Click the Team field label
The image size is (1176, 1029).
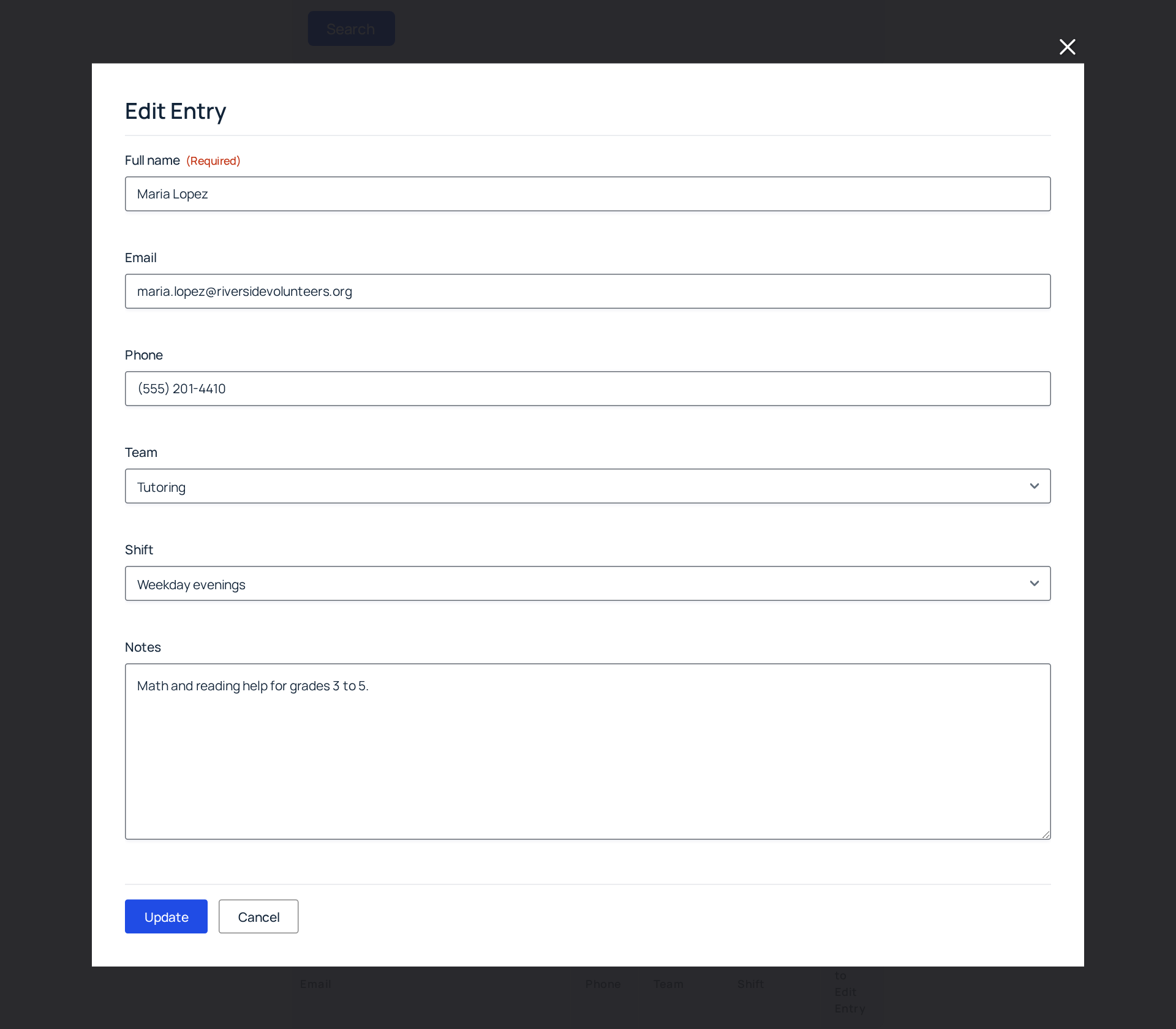click(141, 453)
